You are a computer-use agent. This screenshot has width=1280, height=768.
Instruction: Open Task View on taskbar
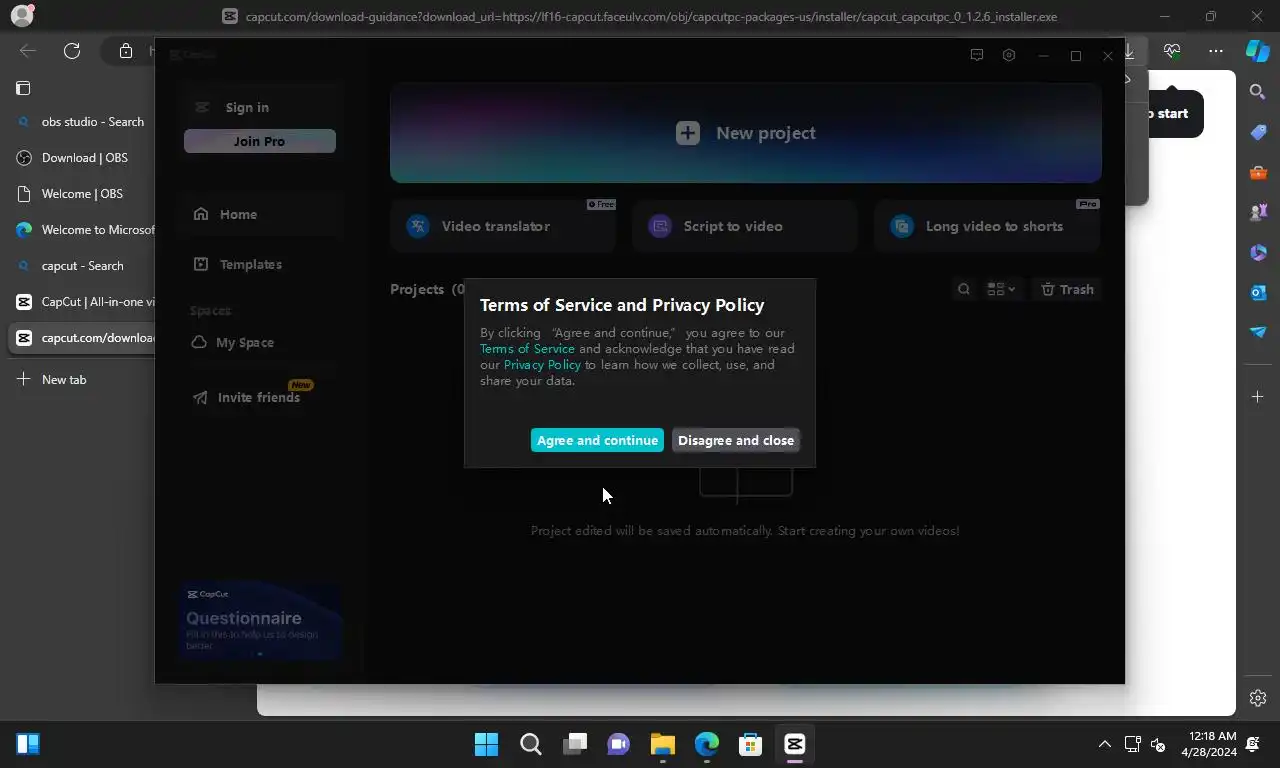click(x=575, y=744)
